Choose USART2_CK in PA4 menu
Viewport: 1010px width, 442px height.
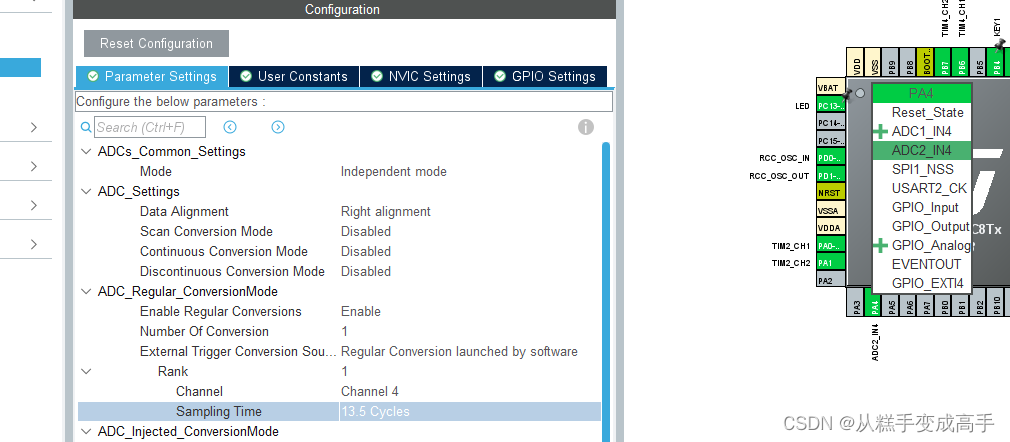point(921,189)
